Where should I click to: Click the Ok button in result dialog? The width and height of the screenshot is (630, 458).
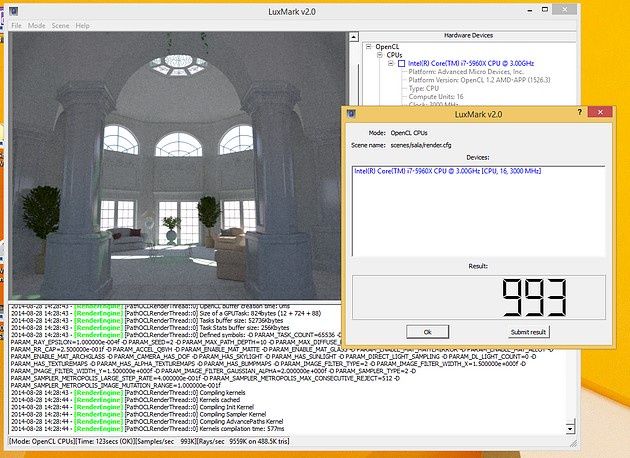[428, 332]
